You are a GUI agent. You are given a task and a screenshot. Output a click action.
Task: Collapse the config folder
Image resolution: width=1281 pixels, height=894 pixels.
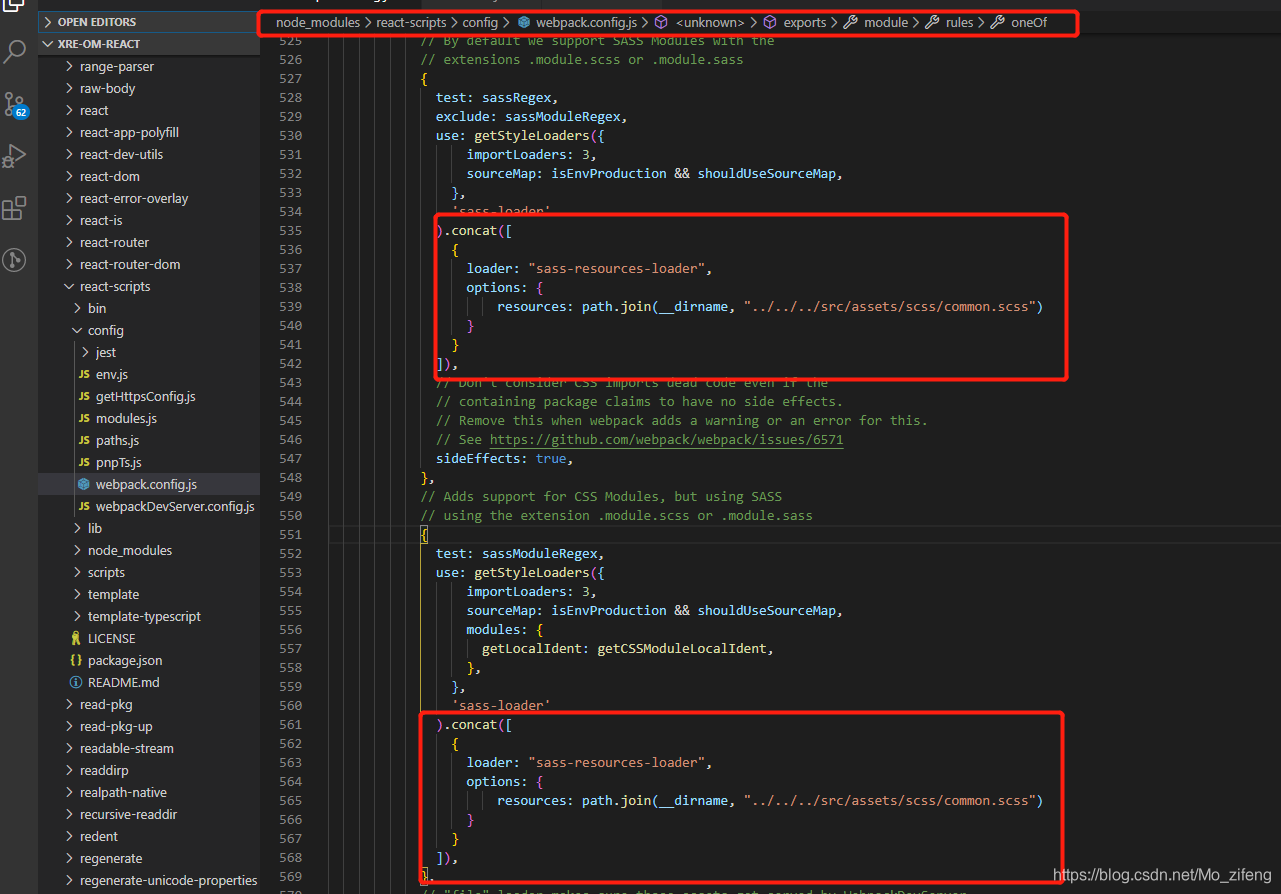pos(77,330)
